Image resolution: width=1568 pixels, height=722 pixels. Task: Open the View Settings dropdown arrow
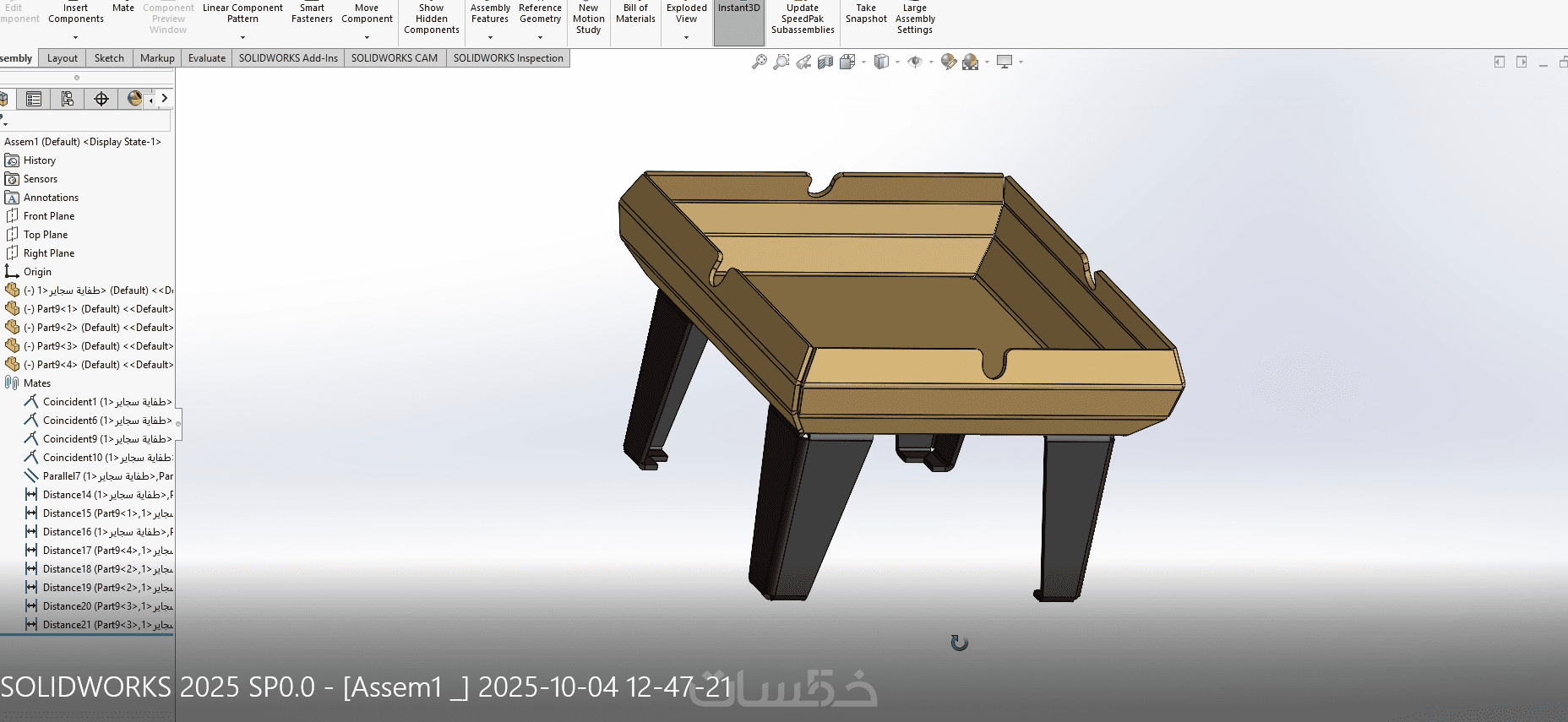[1021, 62]
